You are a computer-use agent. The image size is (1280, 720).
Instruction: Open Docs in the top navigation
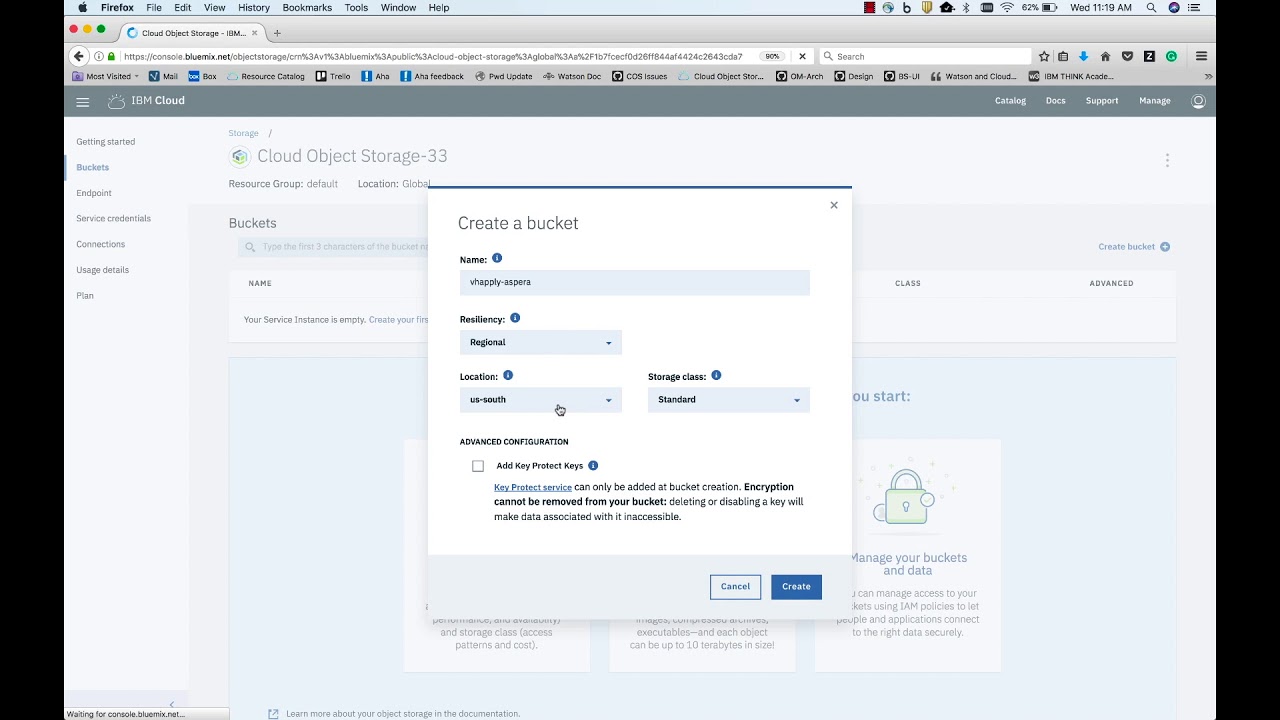1056,101
